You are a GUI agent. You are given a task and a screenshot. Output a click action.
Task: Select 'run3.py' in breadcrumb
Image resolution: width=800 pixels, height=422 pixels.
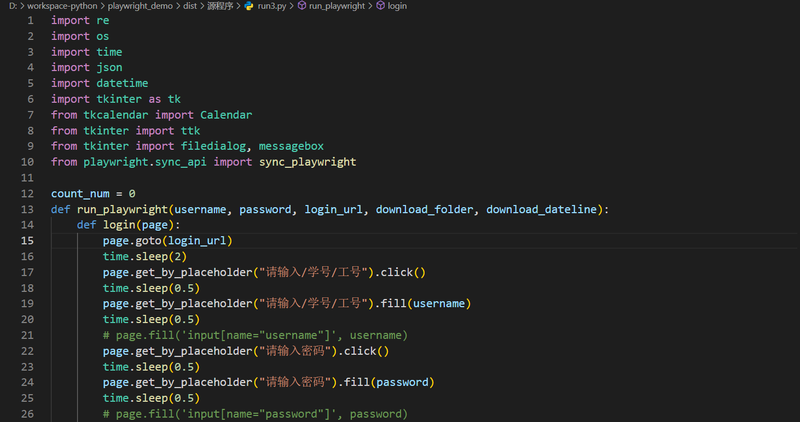(x=272, y=6)
